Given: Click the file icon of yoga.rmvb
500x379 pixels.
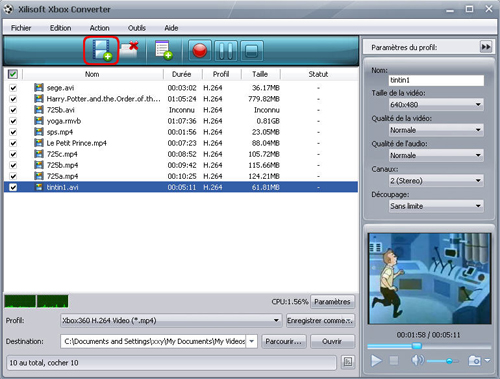Looking at the screenshot, I should [39, 121].
